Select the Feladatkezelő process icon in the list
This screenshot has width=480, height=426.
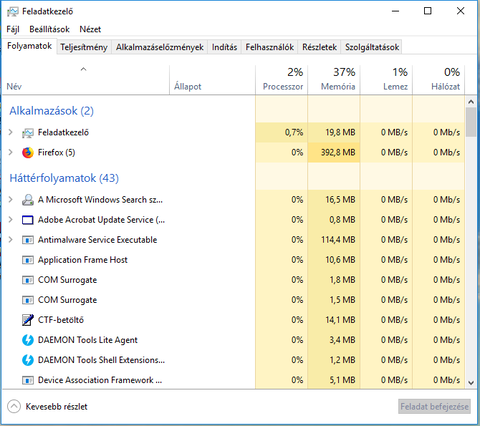pos(28,133)
